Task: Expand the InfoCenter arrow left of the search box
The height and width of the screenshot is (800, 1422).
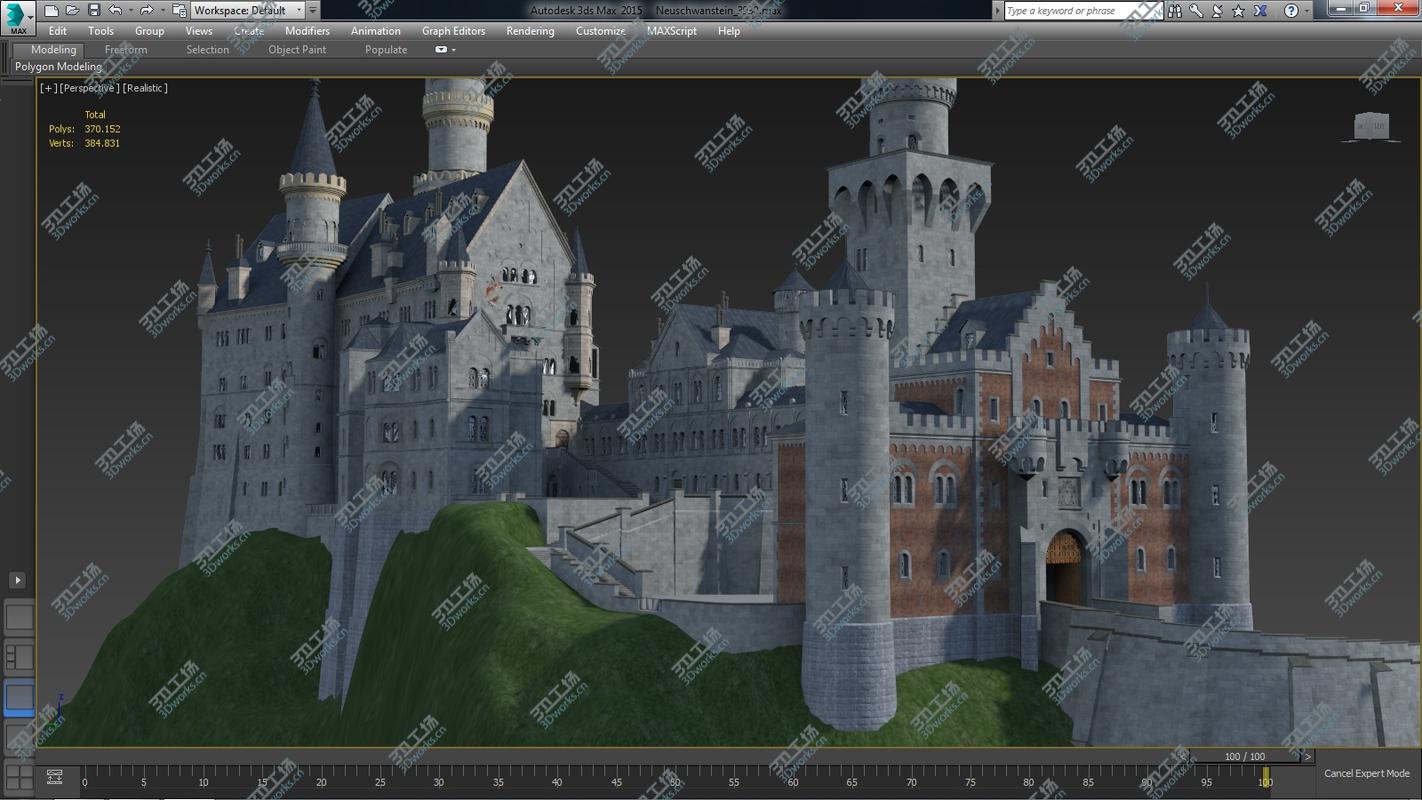Action: [x=997, y=11]
